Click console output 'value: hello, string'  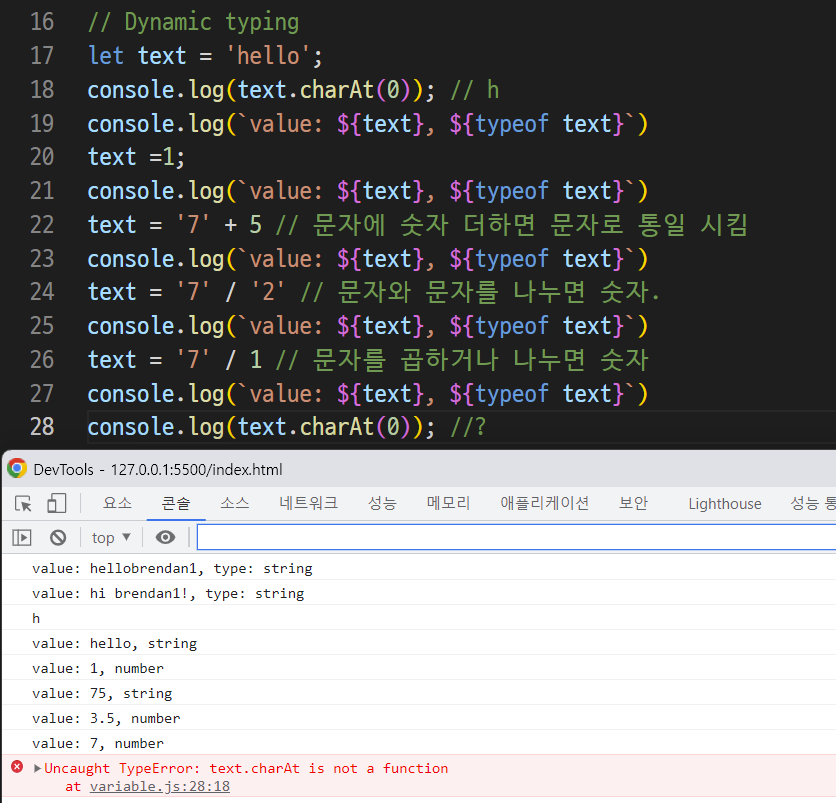pos(114,644)
